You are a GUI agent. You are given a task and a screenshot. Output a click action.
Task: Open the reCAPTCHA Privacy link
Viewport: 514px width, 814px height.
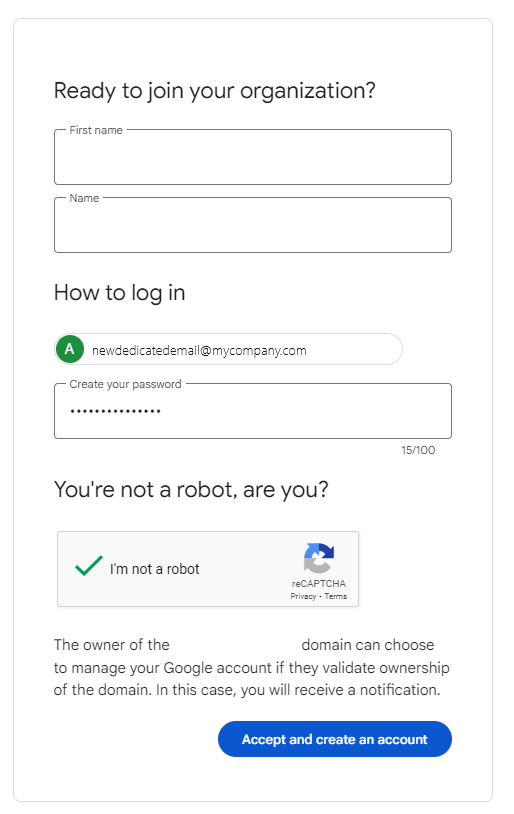point(303,596)
